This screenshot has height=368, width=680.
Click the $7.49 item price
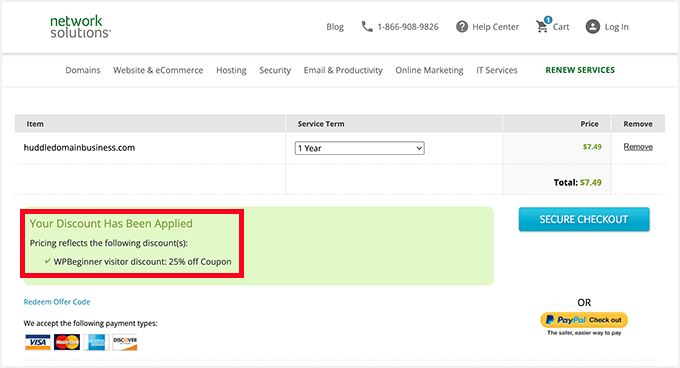[x=592, y=147]
